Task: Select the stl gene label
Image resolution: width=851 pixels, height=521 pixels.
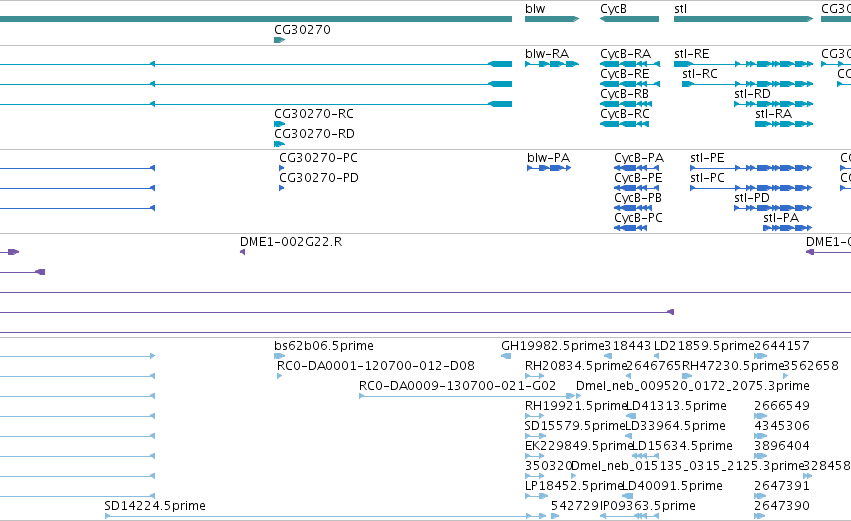Action: 680,9
